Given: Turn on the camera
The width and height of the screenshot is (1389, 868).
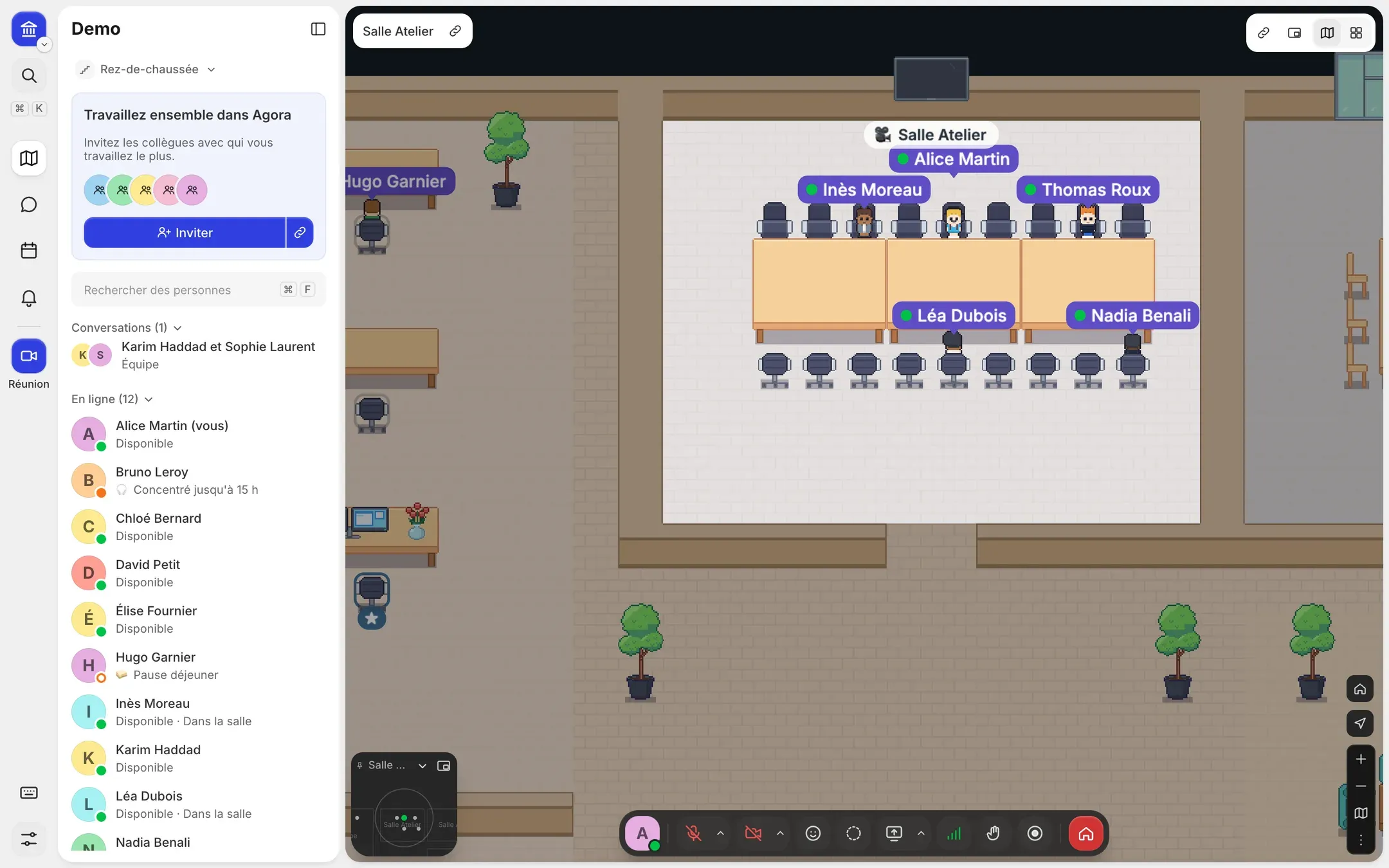Looking at the screenshot, I should pos(753,833).
